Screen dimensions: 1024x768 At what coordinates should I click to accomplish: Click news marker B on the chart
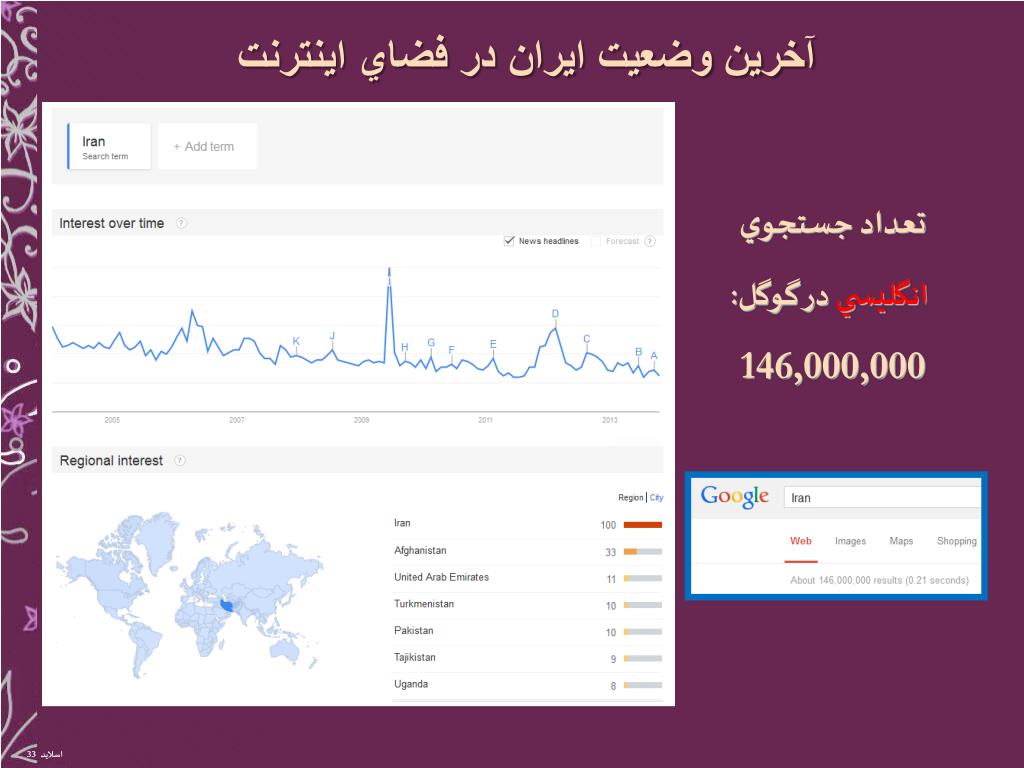click(639, 352)
